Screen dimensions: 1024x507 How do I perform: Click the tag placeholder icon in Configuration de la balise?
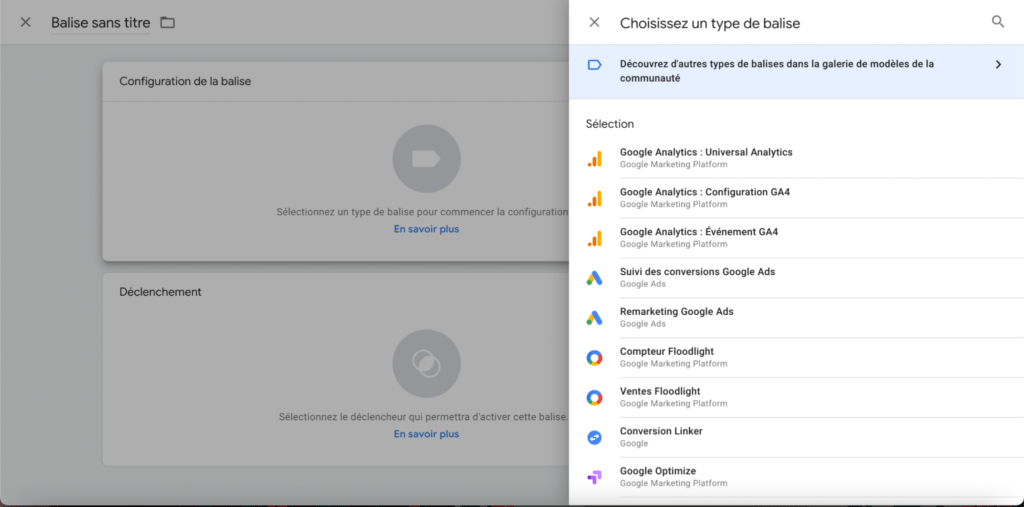pos(426,159)
